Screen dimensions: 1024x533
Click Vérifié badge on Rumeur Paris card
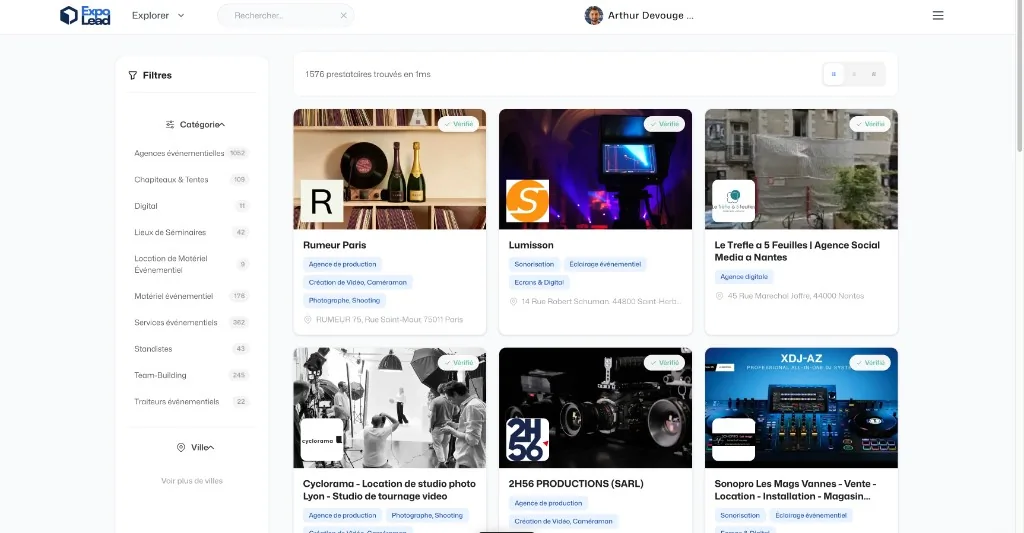(458, 124)
